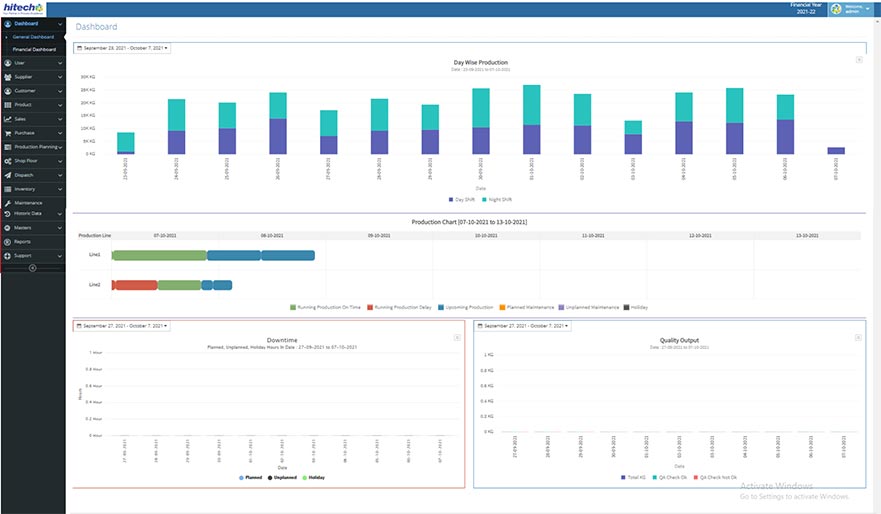Click the Product grid icon
The width and height of the screenshot is (881, 514).
[8, 105]
